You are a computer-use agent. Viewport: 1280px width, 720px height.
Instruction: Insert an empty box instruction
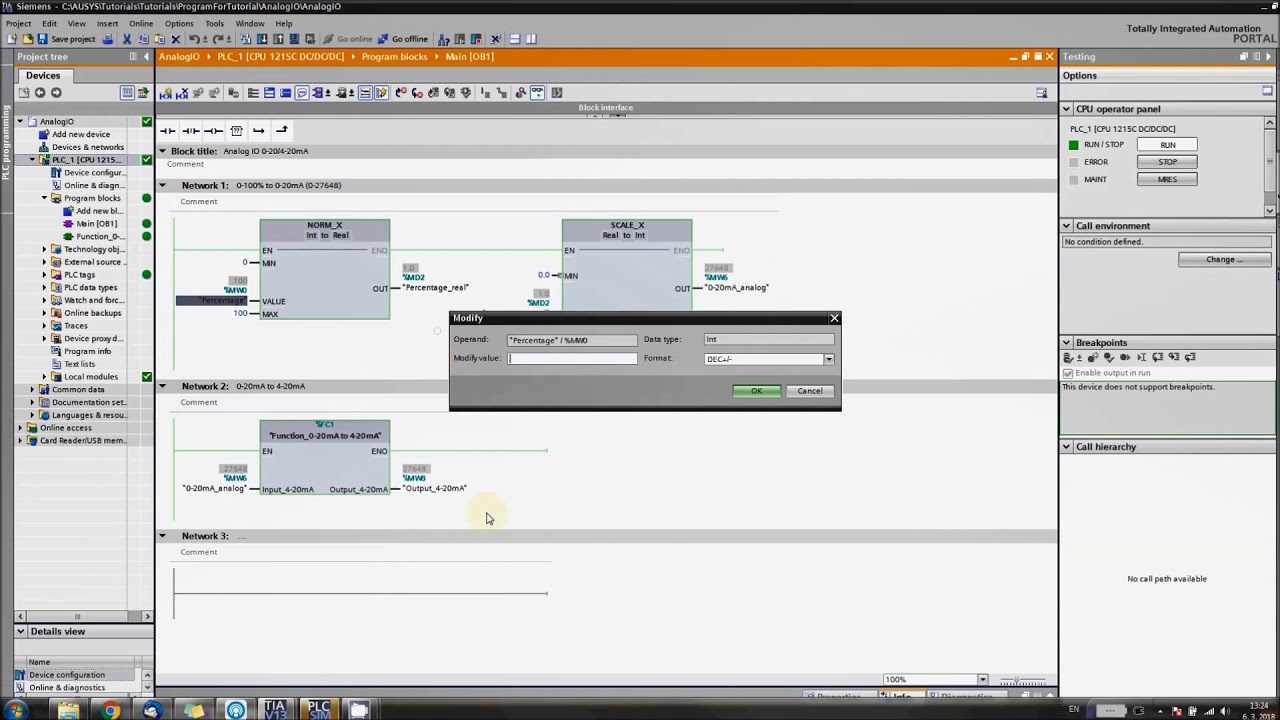coord(236,130)
